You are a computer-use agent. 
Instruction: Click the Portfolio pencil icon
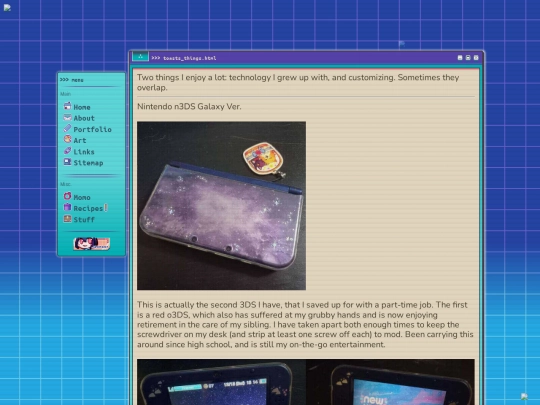(68, 128)
